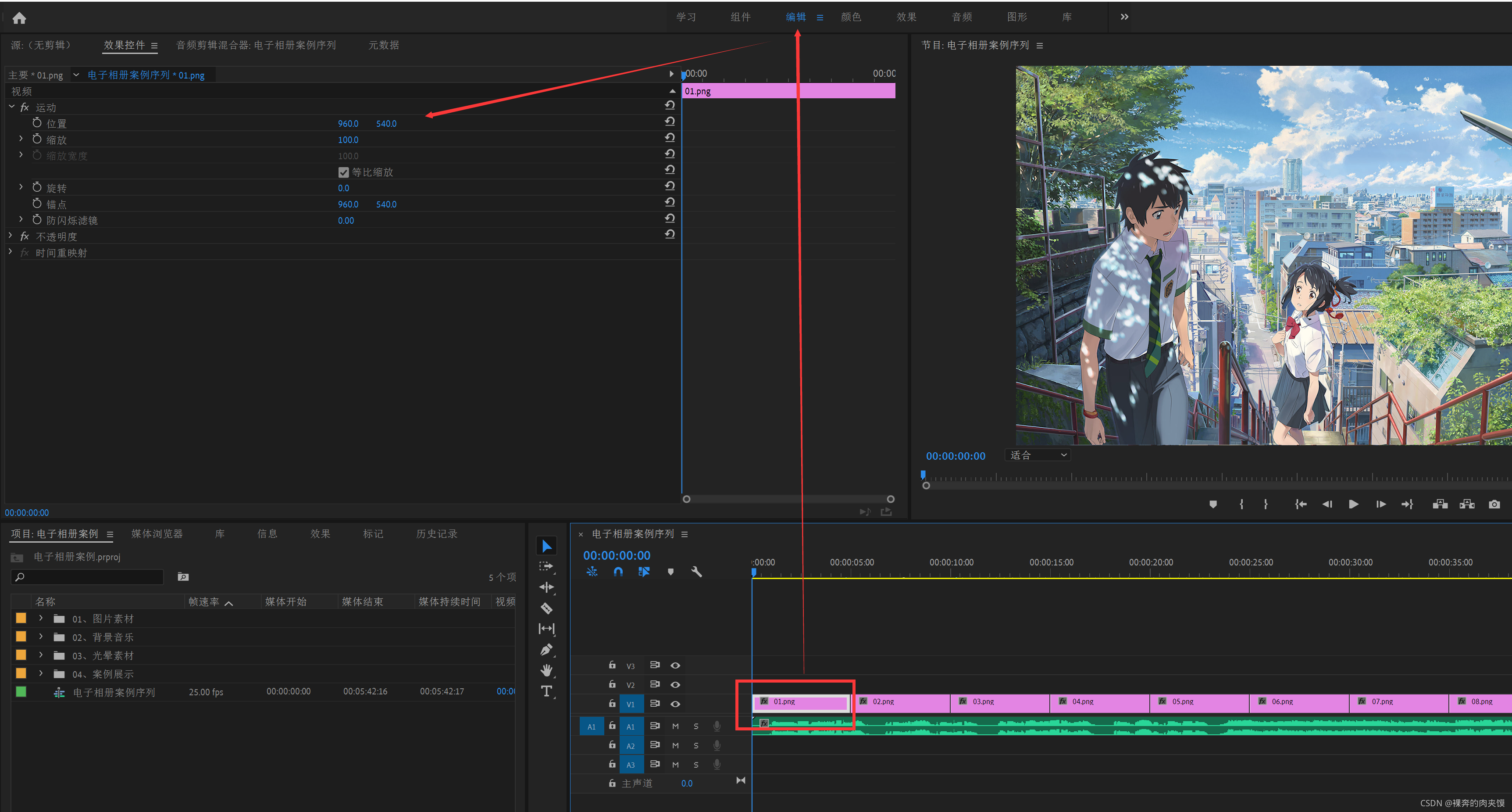Viewport: 1512px width, 812px height.
Task: Click position X value 960.0
Action: coord(348,123)
